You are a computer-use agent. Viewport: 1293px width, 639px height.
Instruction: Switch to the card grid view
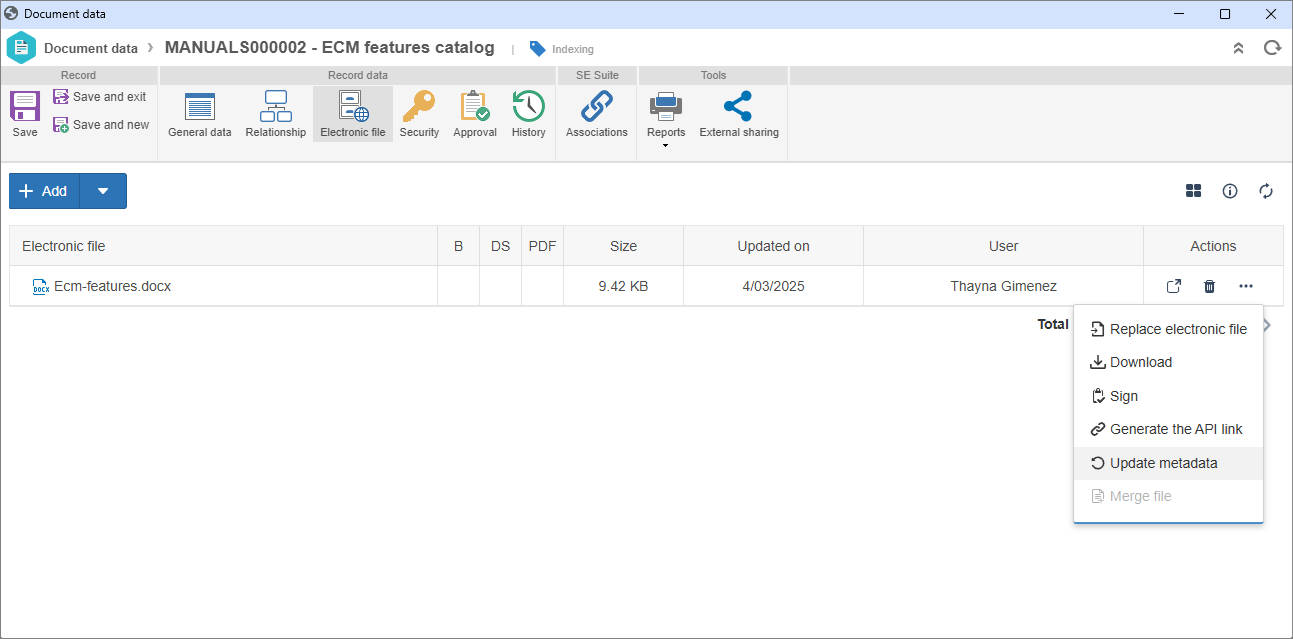tap(1193, 191)
